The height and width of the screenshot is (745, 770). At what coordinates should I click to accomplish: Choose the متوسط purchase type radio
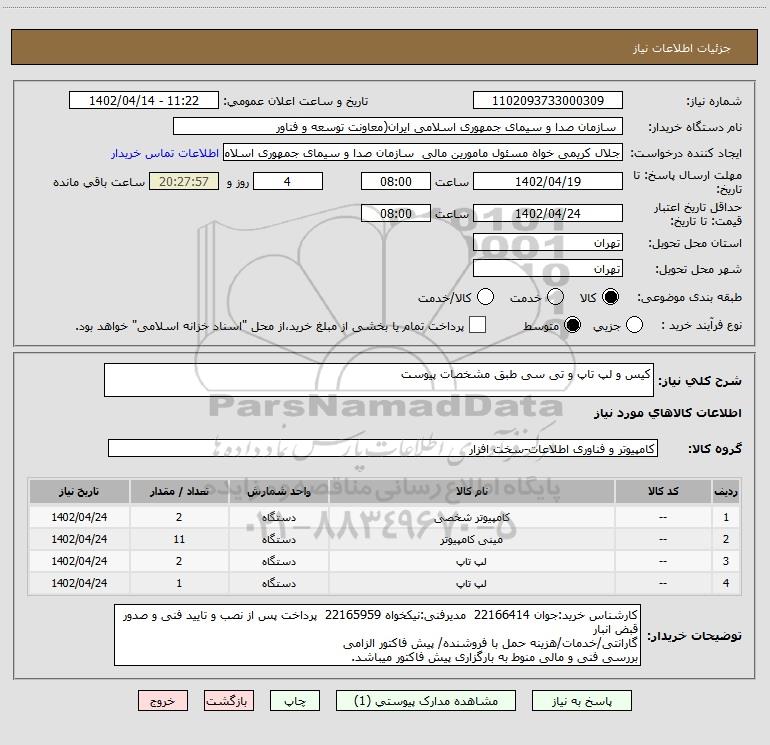[573, 325]
